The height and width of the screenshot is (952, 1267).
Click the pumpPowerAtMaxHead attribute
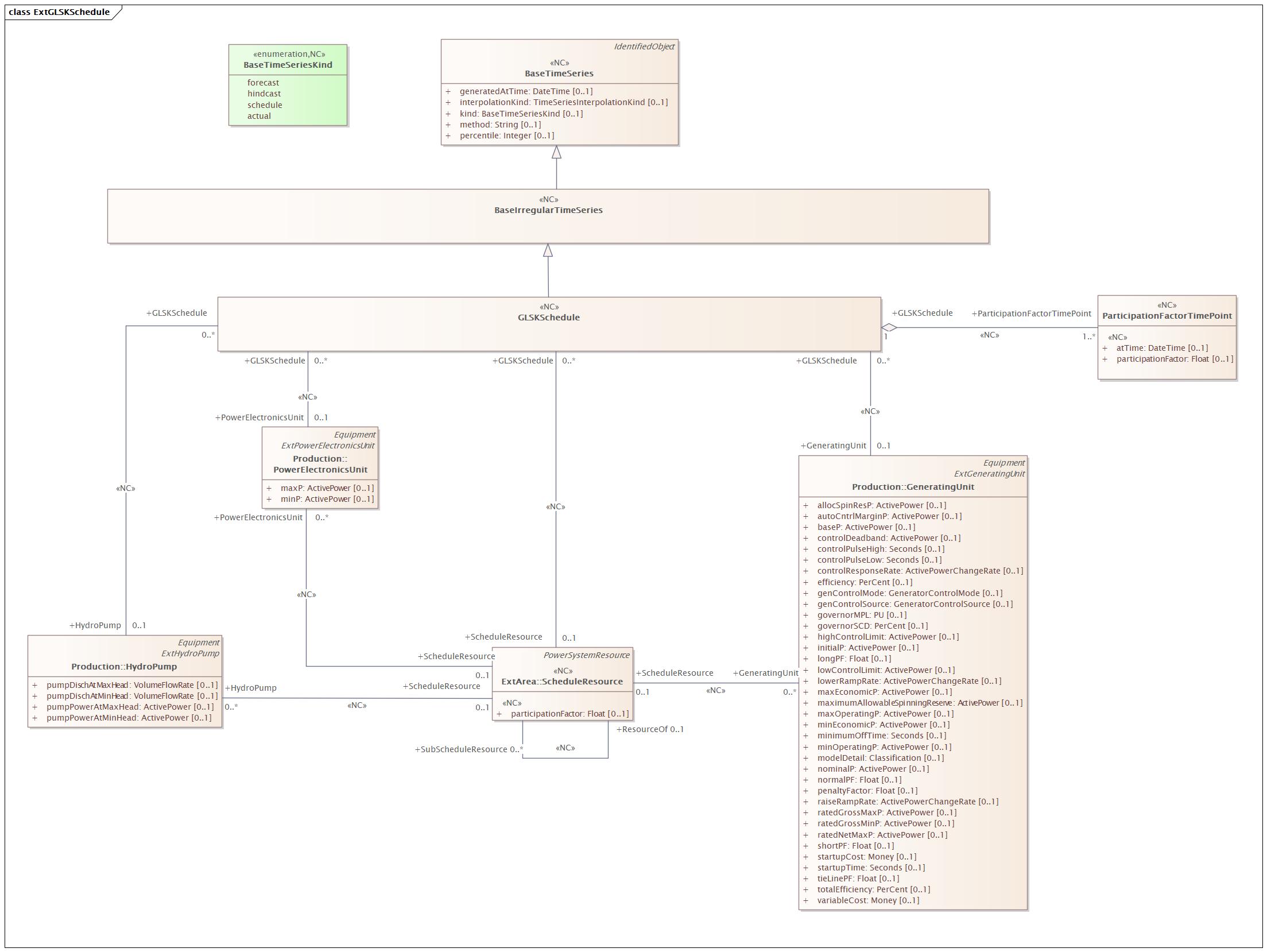pos(130,707)
